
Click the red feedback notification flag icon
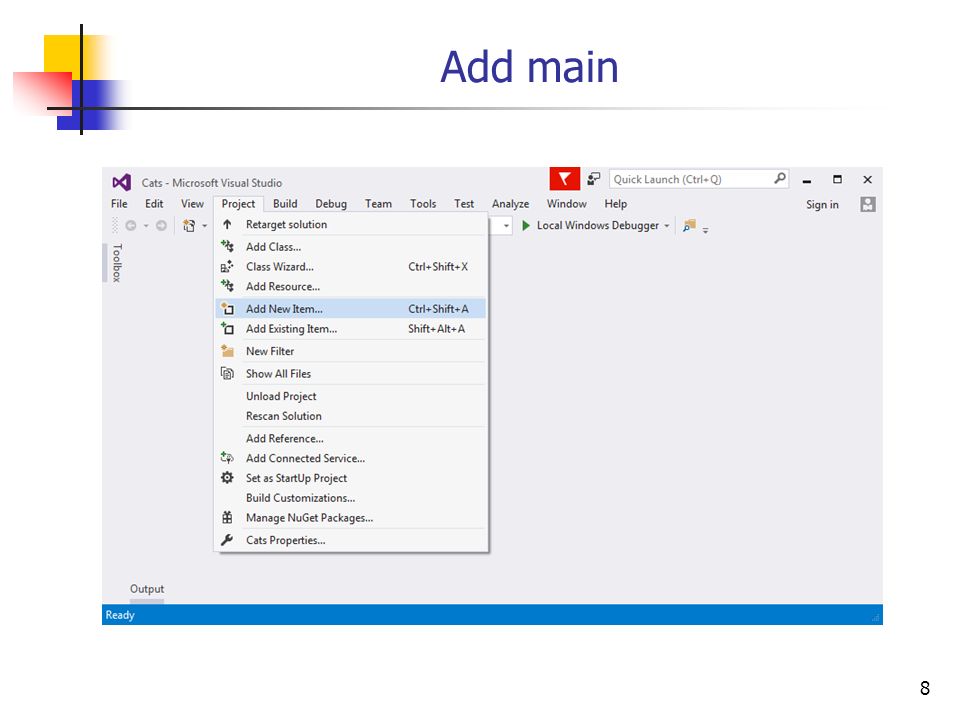564,179
